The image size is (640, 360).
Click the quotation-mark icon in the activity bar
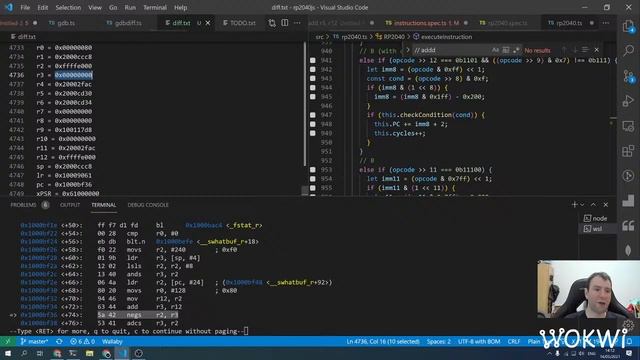629,225
